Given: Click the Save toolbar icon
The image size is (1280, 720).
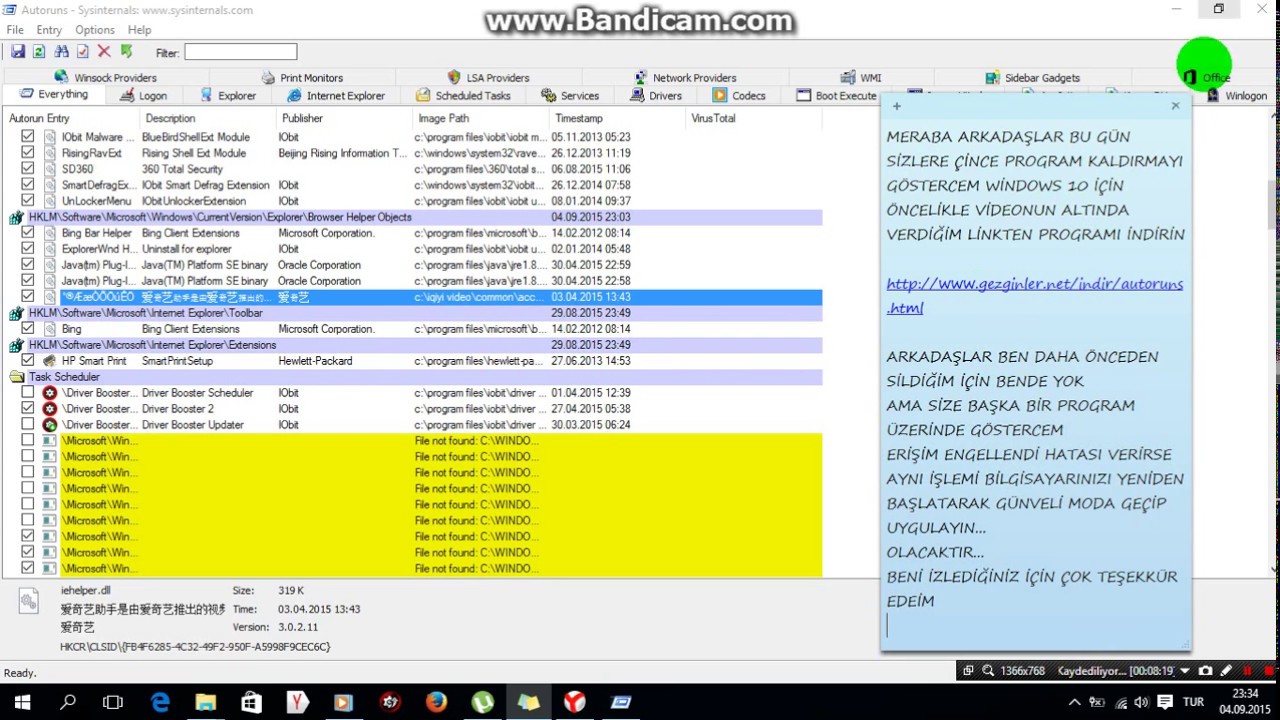Looking at the screenshot, I should click(x=17, y=52).
